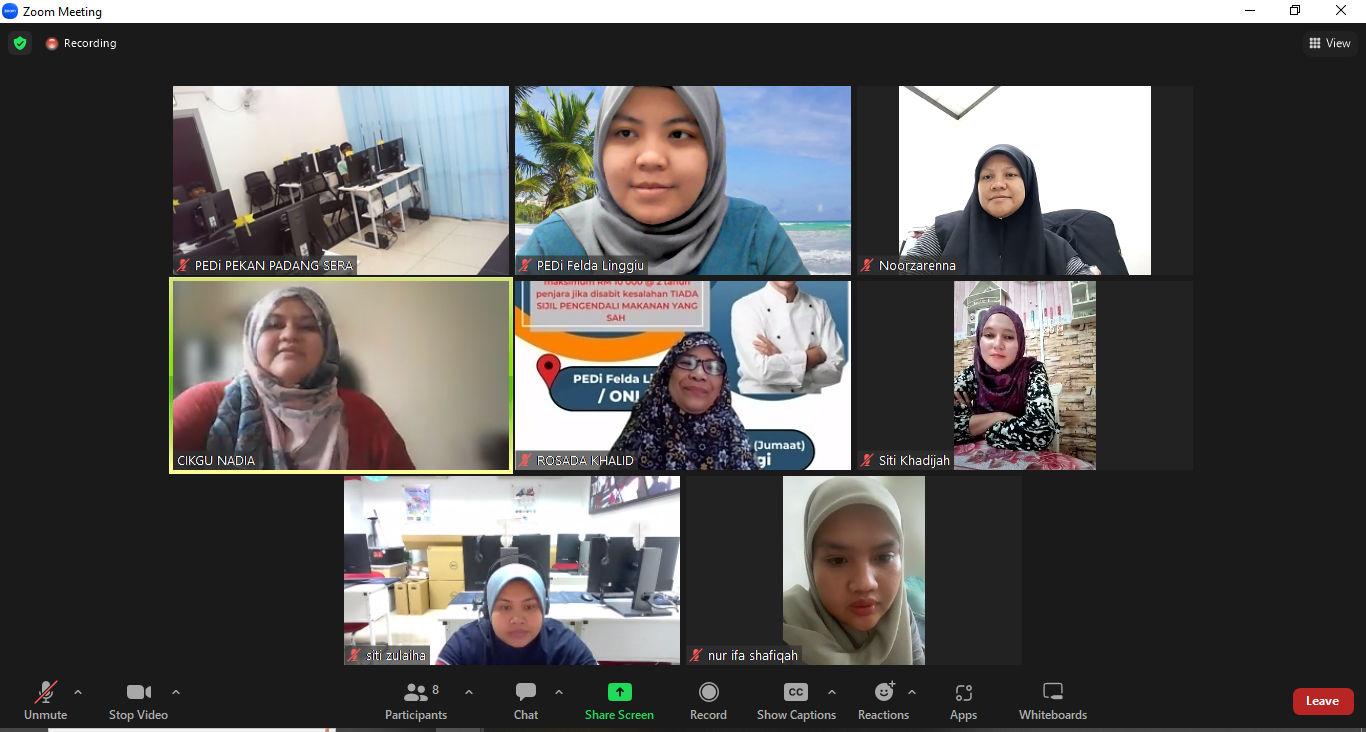Open the Apps panel
The height and width of the screenshot is (732, 1366).
[x=963, y=693]
